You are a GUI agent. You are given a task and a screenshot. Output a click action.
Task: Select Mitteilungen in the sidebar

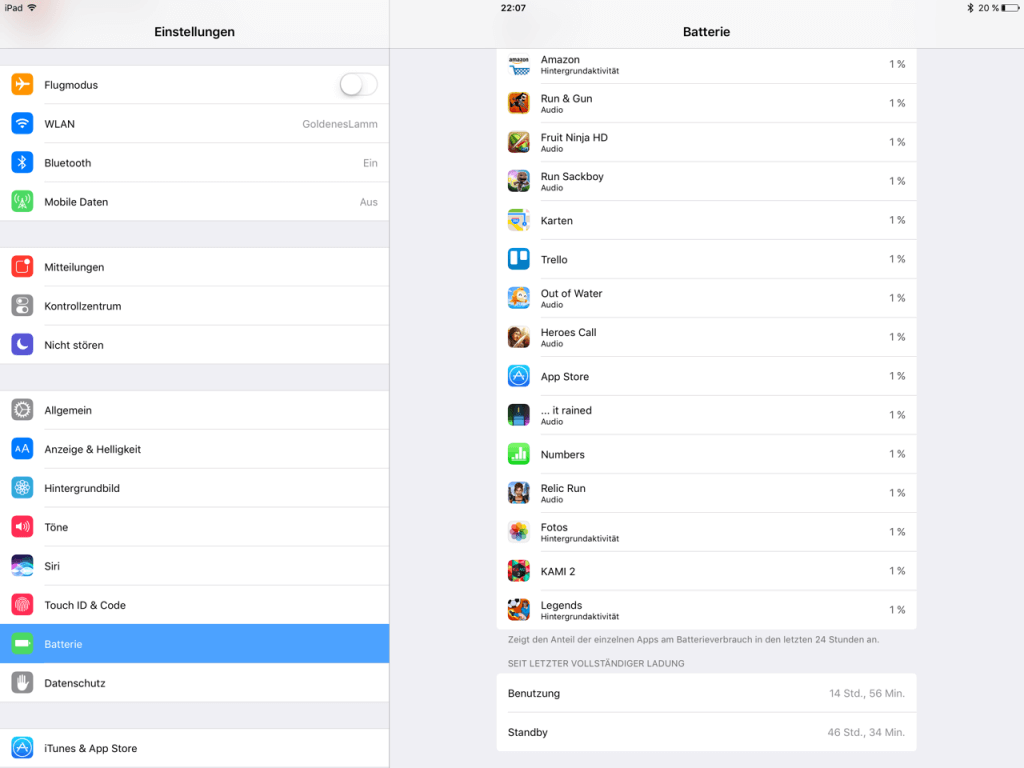click(x=195, y=267)
